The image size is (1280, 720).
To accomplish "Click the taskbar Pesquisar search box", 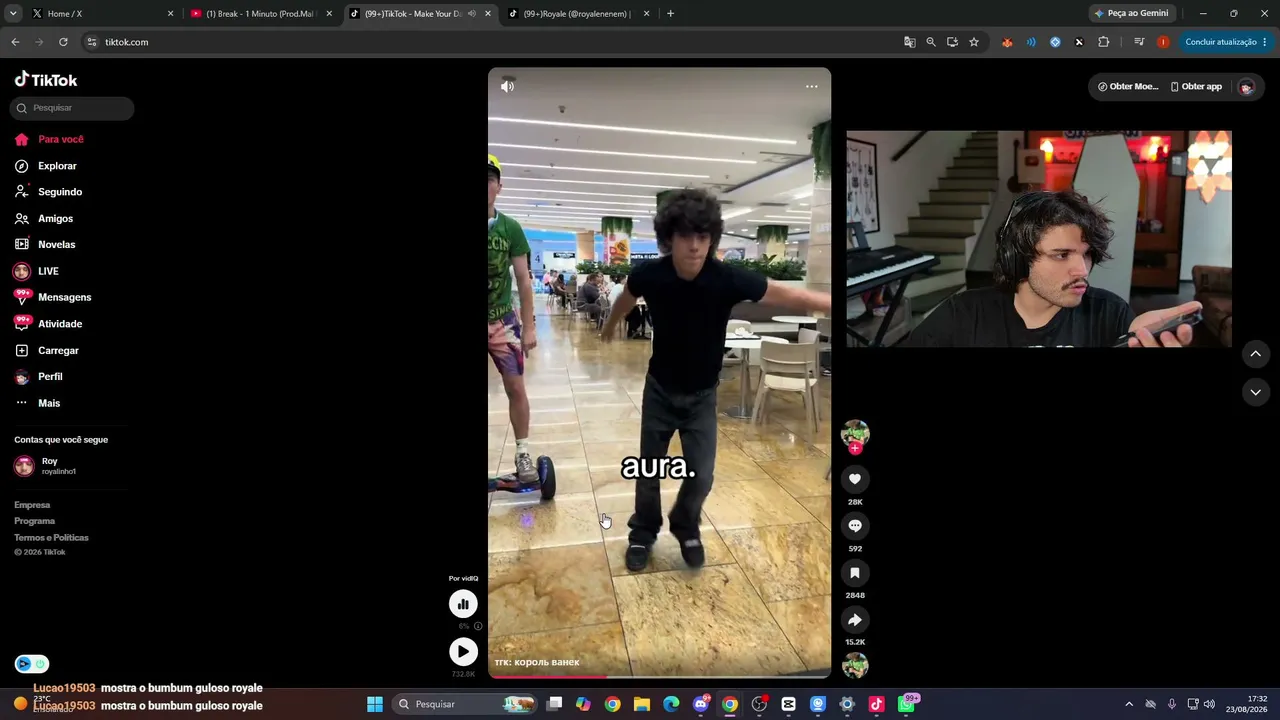I will (x=465, y=704).
